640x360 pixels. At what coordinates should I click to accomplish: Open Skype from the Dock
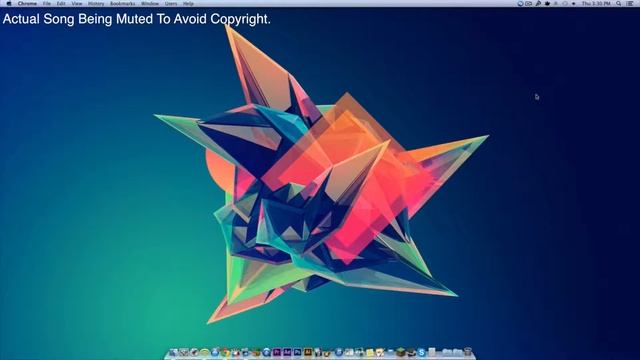click(422, 352)
